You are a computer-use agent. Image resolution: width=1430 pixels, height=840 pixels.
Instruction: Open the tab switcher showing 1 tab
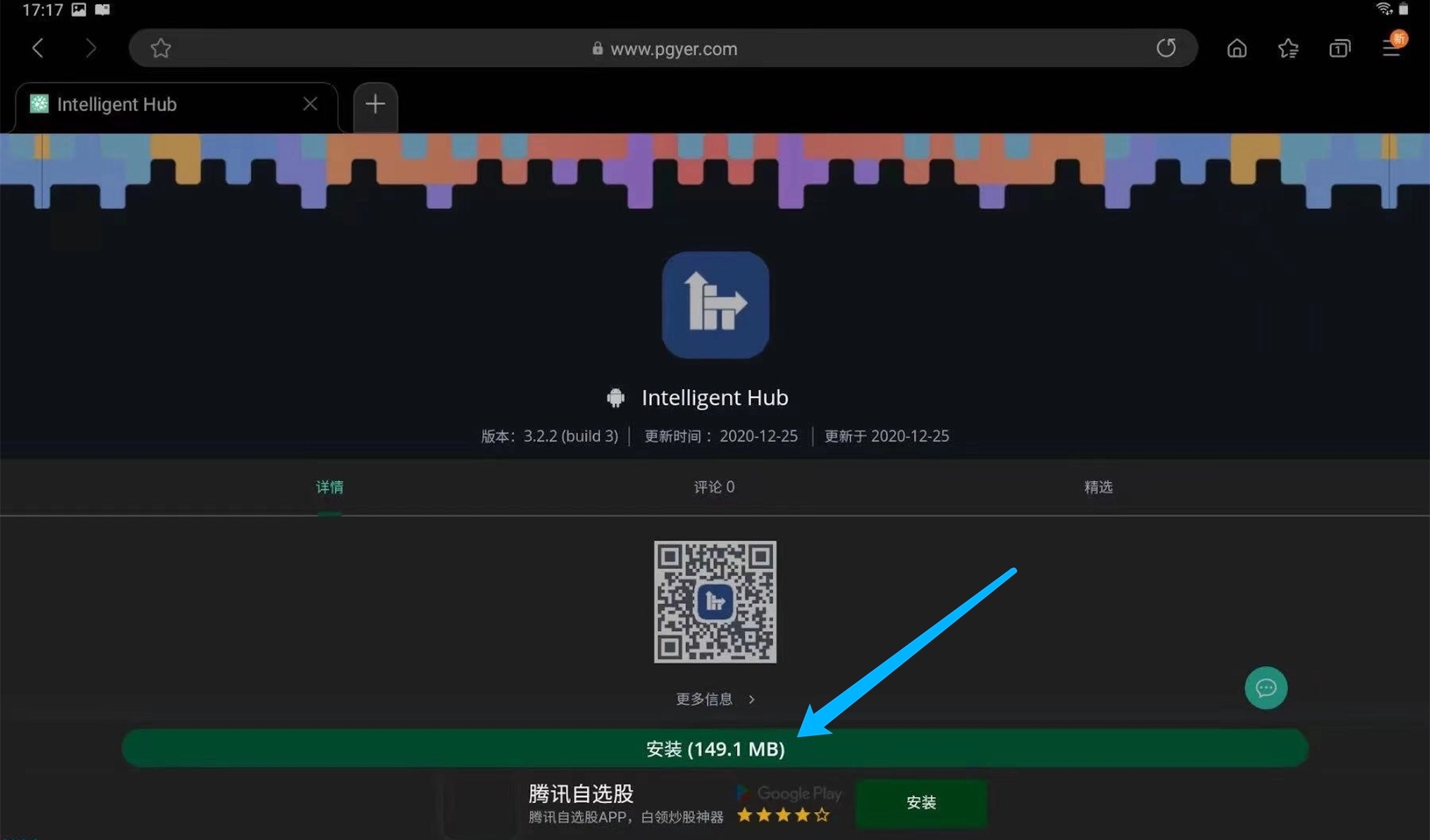1339,48
